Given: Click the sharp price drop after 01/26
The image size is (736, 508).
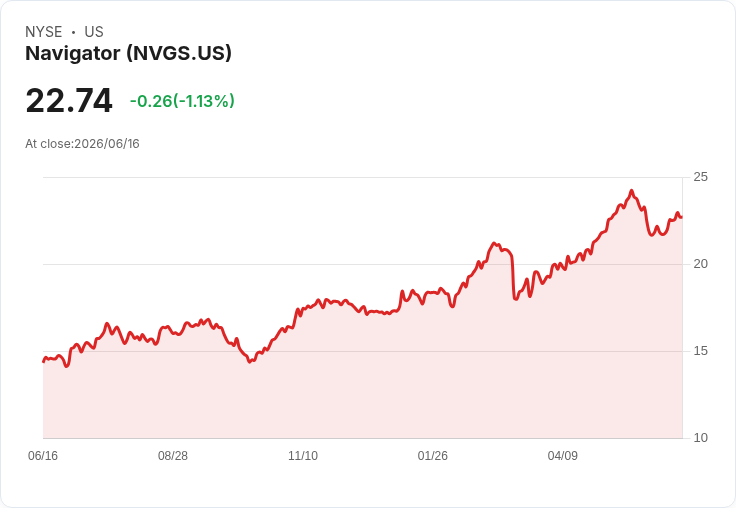Looking at the screenshot, I should coord(513,277).
